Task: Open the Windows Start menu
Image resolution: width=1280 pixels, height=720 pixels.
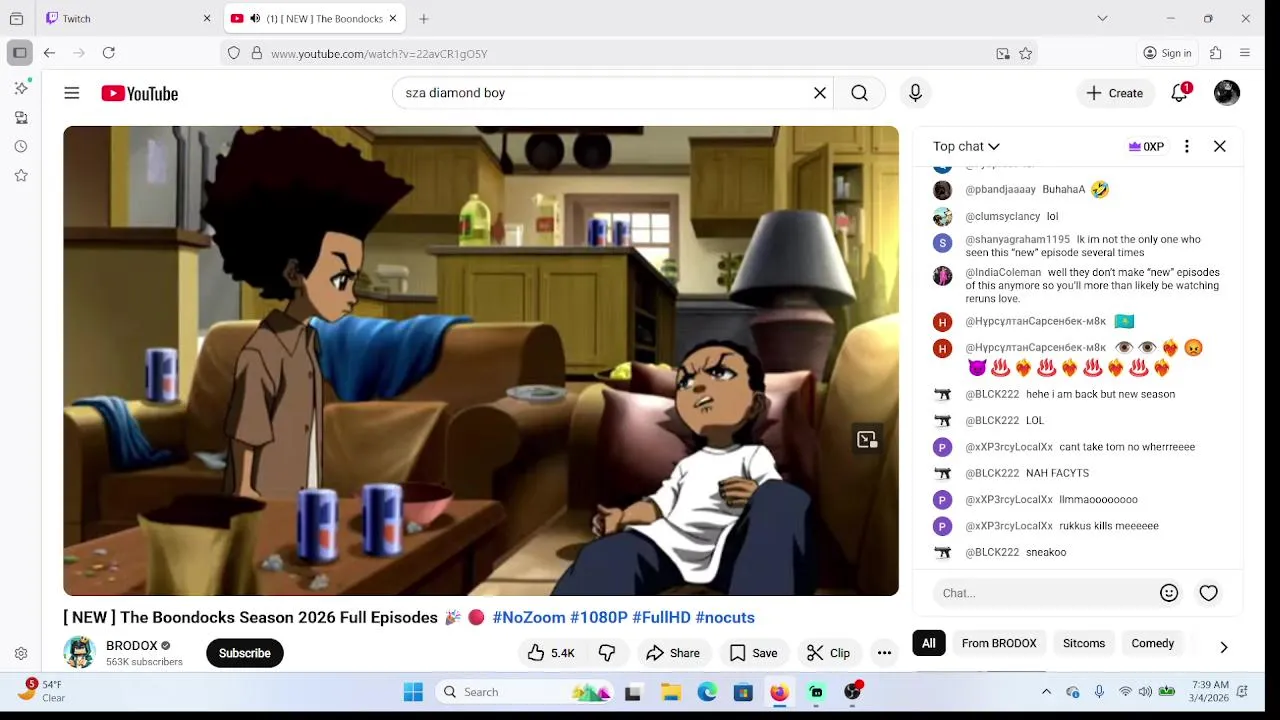Action: [x=413, y=692]
